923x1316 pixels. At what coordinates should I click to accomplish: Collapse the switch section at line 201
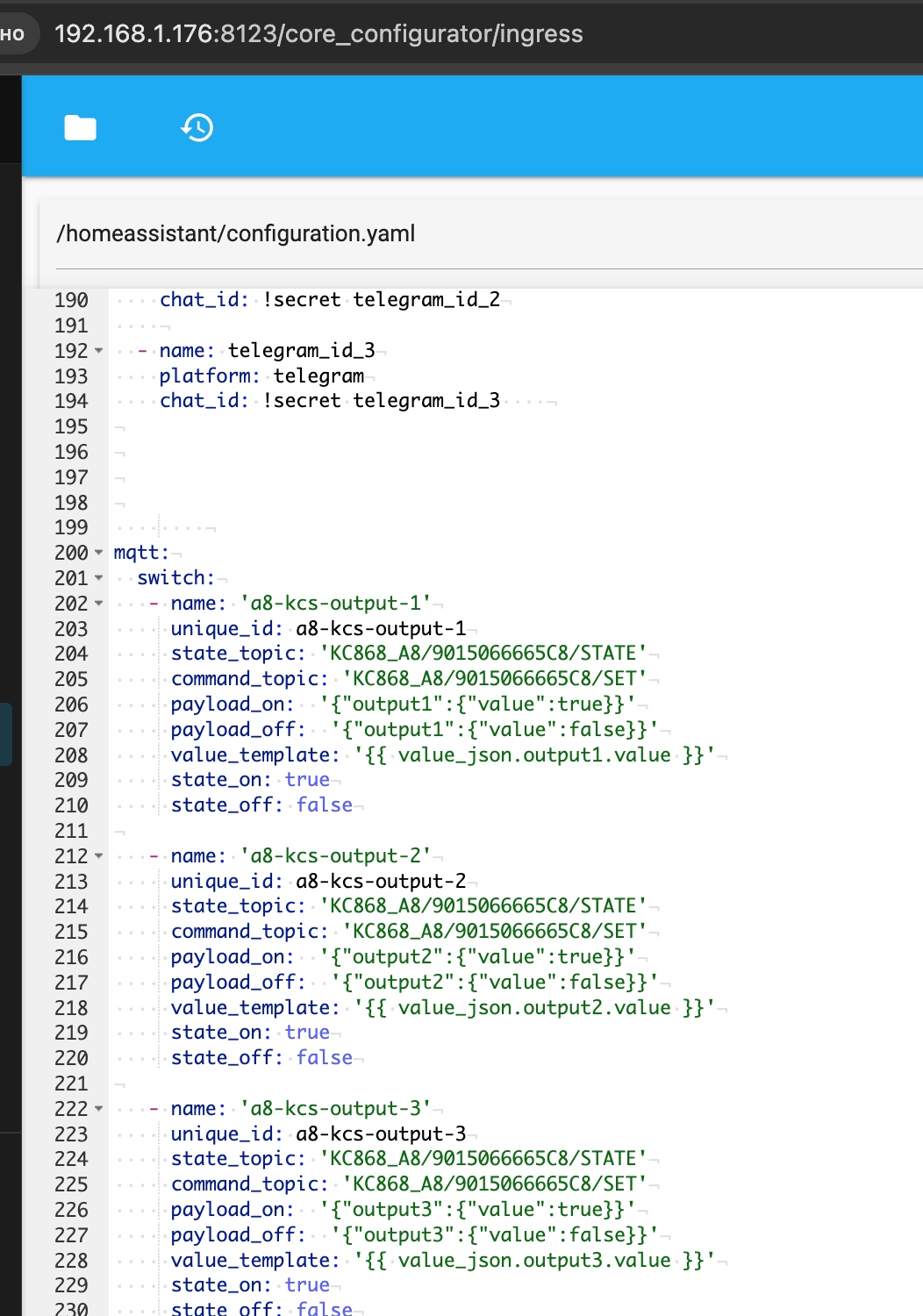click(x=99, y=579)
